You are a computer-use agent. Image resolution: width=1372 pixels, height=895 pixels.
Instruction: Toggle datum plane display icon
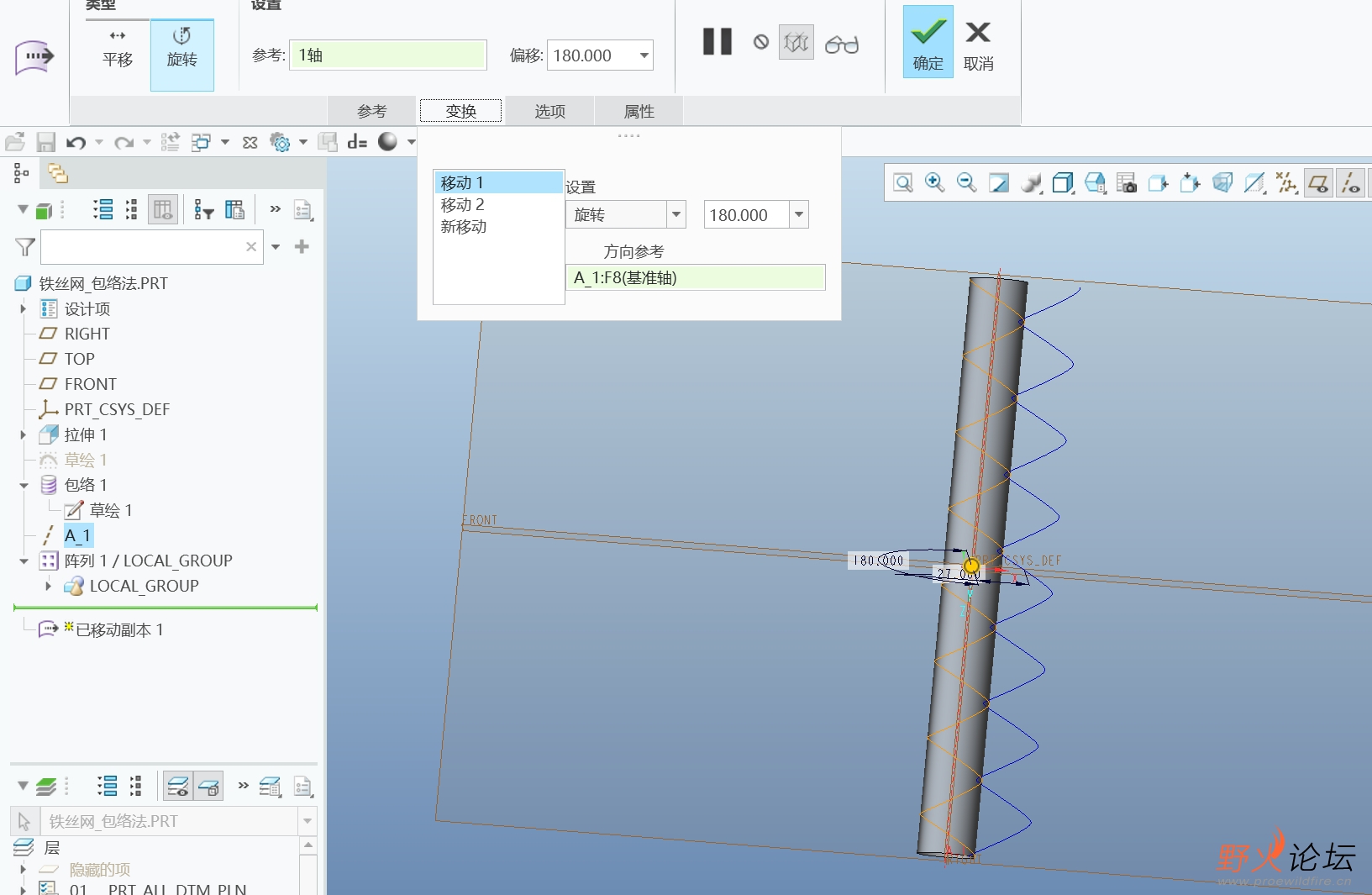click(x=1319, y=182)
